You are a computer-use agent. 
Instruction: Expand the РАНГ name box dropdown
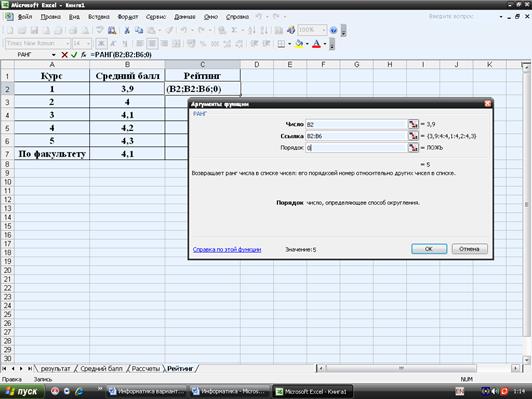[54, 55]
